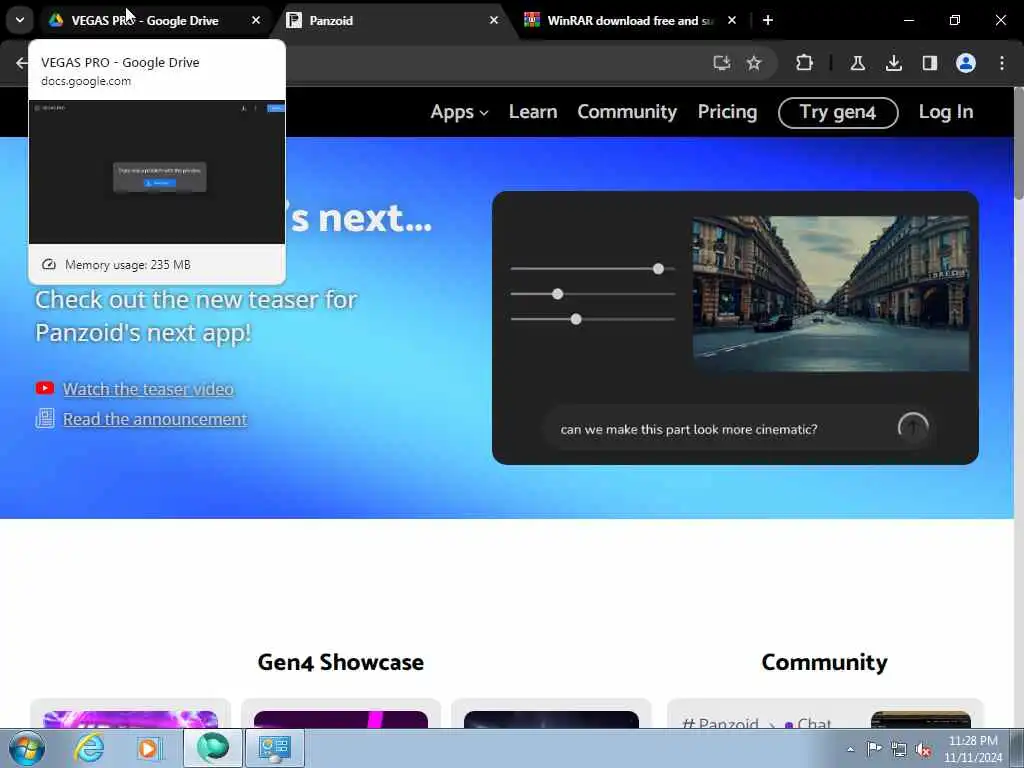Click the muted volume tray icon
This screenshot has width=1024, height=768.
pos(923,750)
